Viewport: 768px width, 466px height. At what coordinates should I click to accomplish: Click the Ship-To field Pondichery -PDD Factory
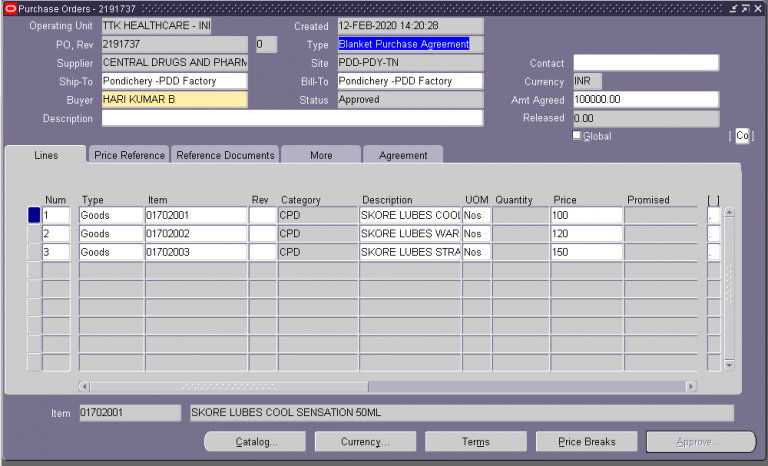click(174, 81)
